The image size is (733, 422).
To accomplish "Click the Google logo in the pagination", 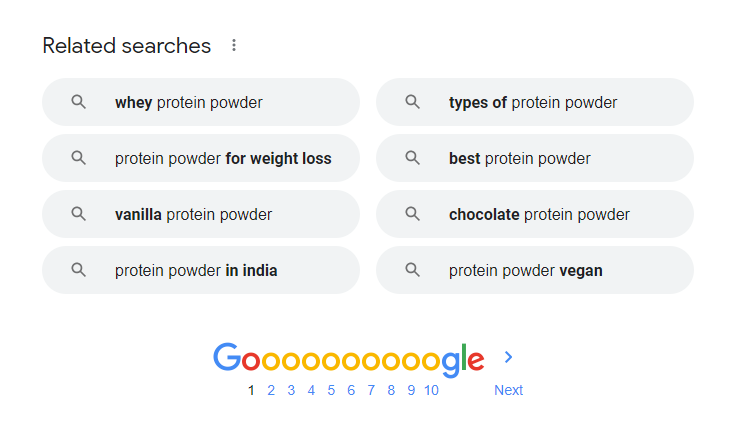I will (x=348, y=359).
